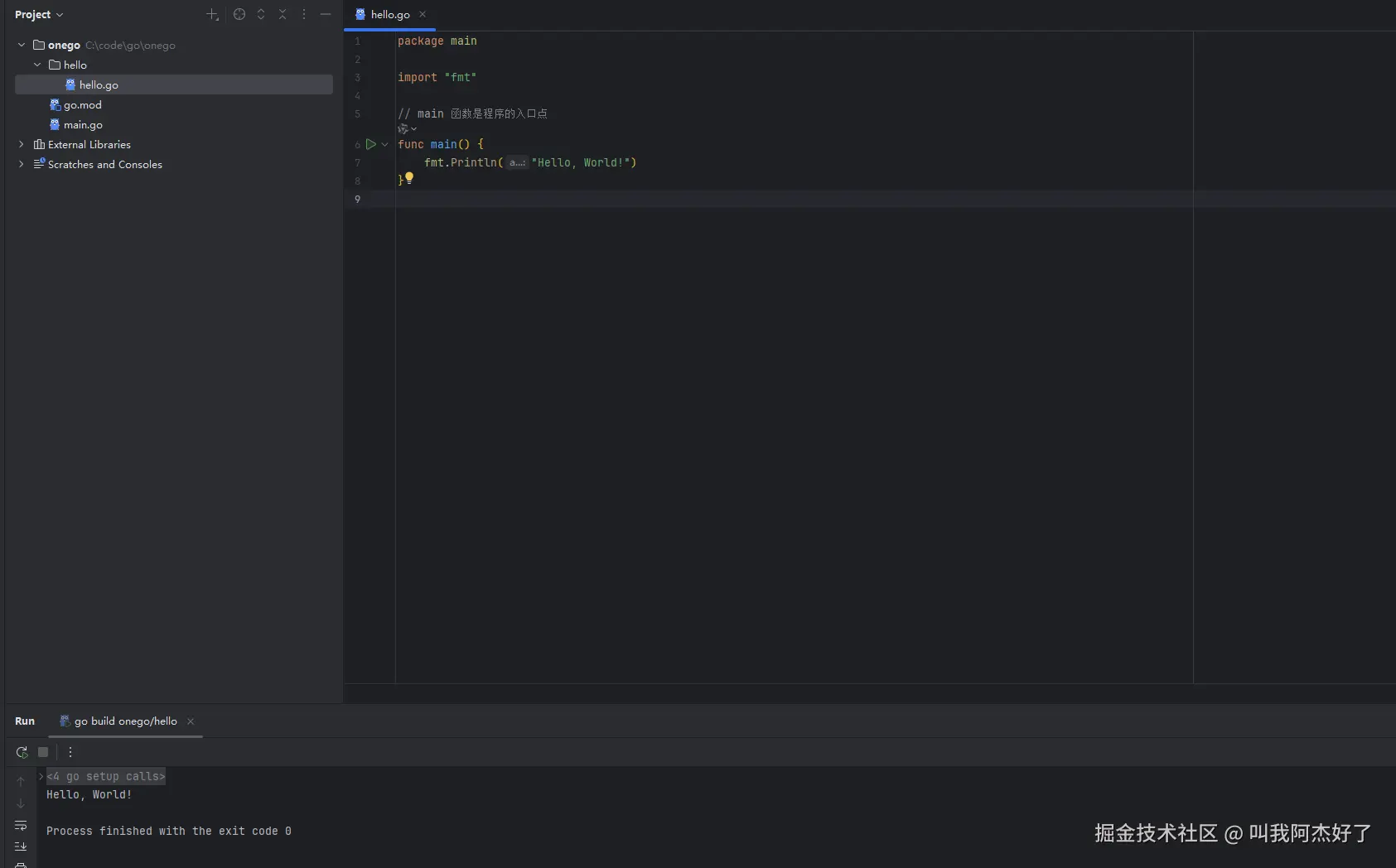Click the 'func main()' declaration text

[434, 144]
